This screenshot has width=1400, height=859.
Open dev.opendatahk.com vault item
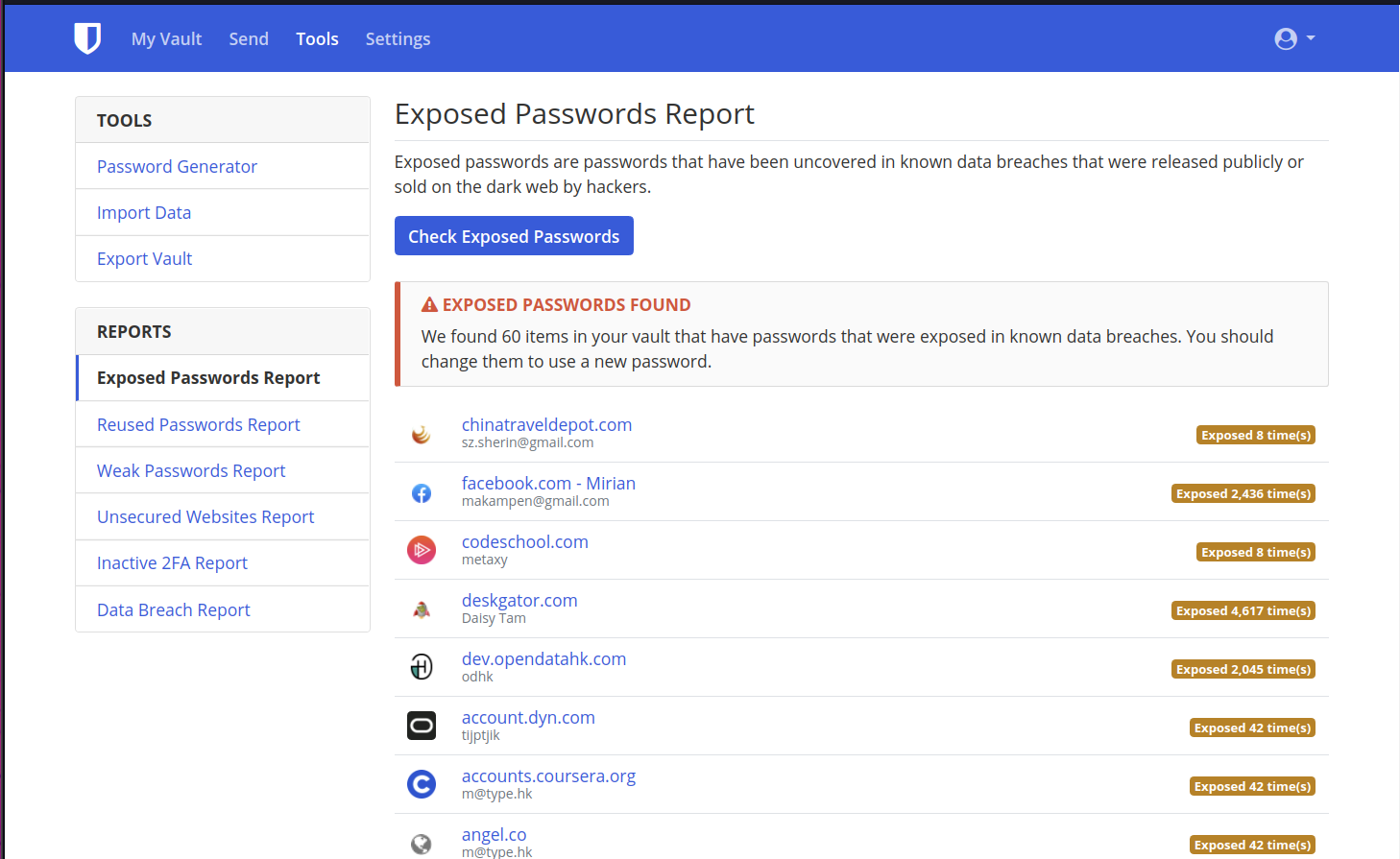[543, 658]
